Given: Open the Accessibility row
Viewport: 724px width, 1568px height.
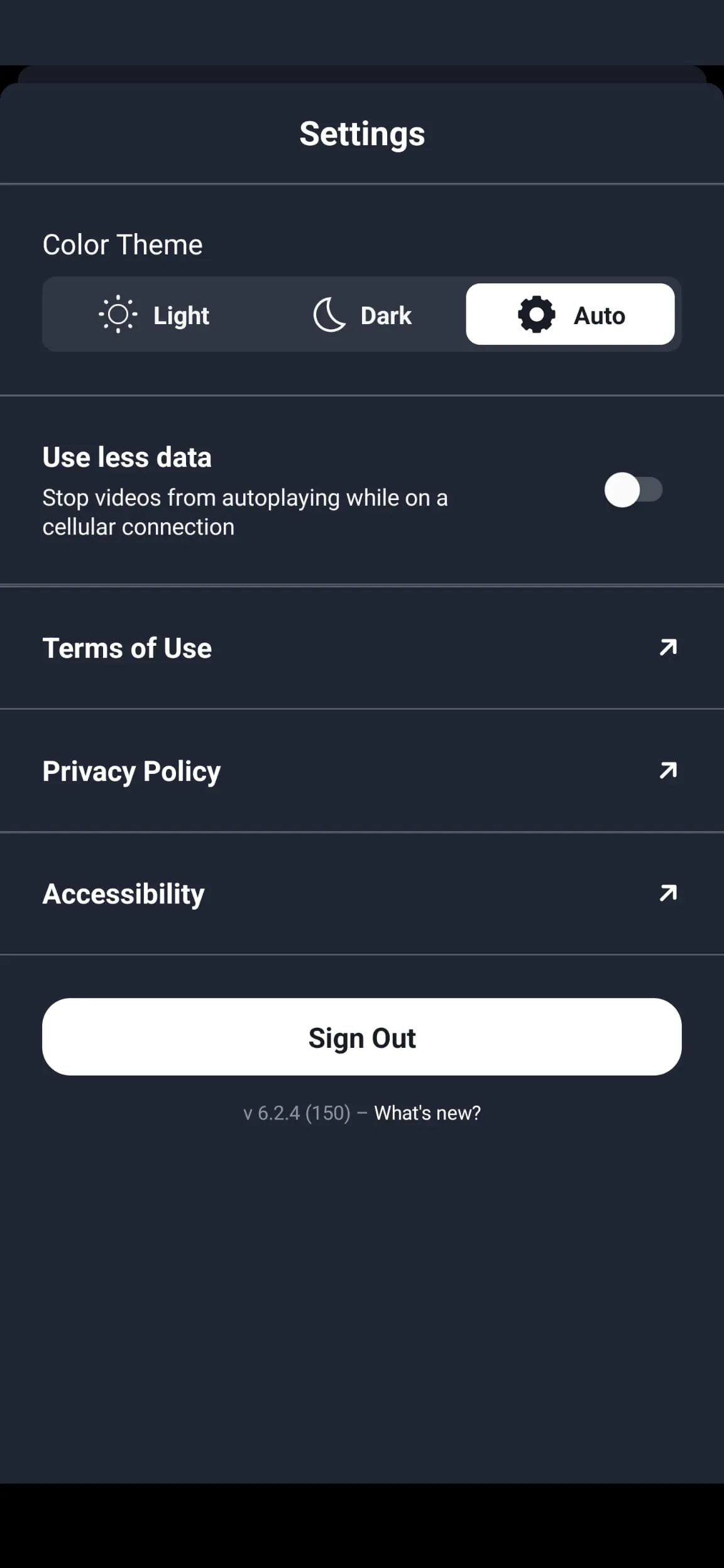Looking at the screenshot, I should 123,894.
